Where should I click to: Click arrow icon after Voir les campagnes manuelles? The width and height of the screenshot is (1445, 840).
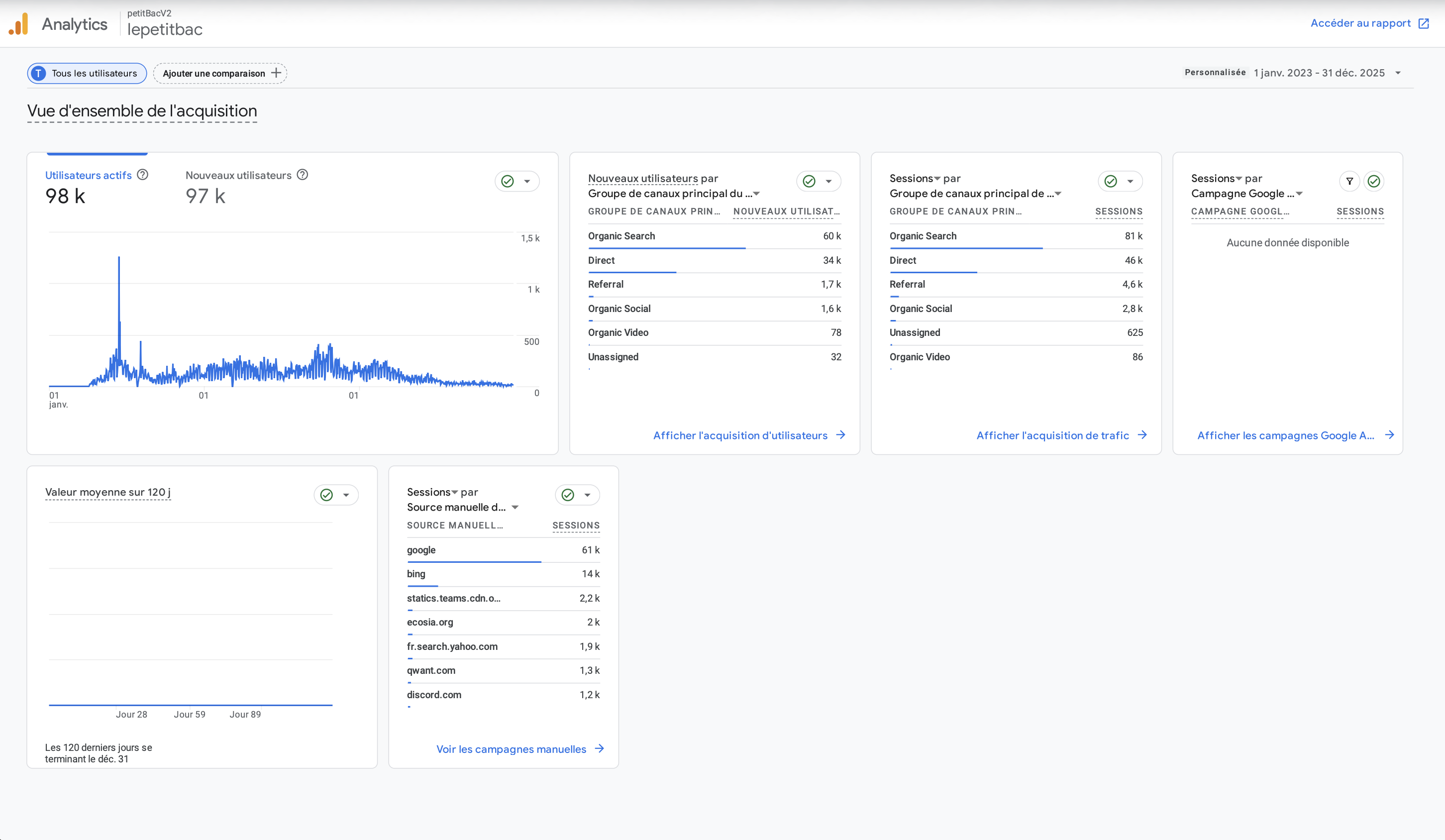coord(599,748)
